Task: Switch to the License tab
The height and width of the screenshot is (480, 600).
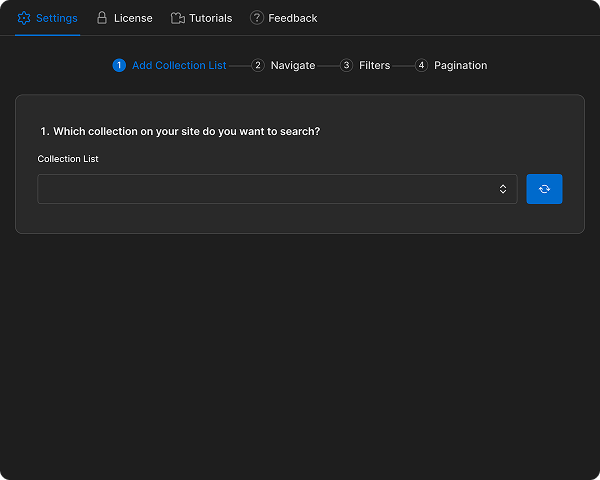Action: coord(124,18)
